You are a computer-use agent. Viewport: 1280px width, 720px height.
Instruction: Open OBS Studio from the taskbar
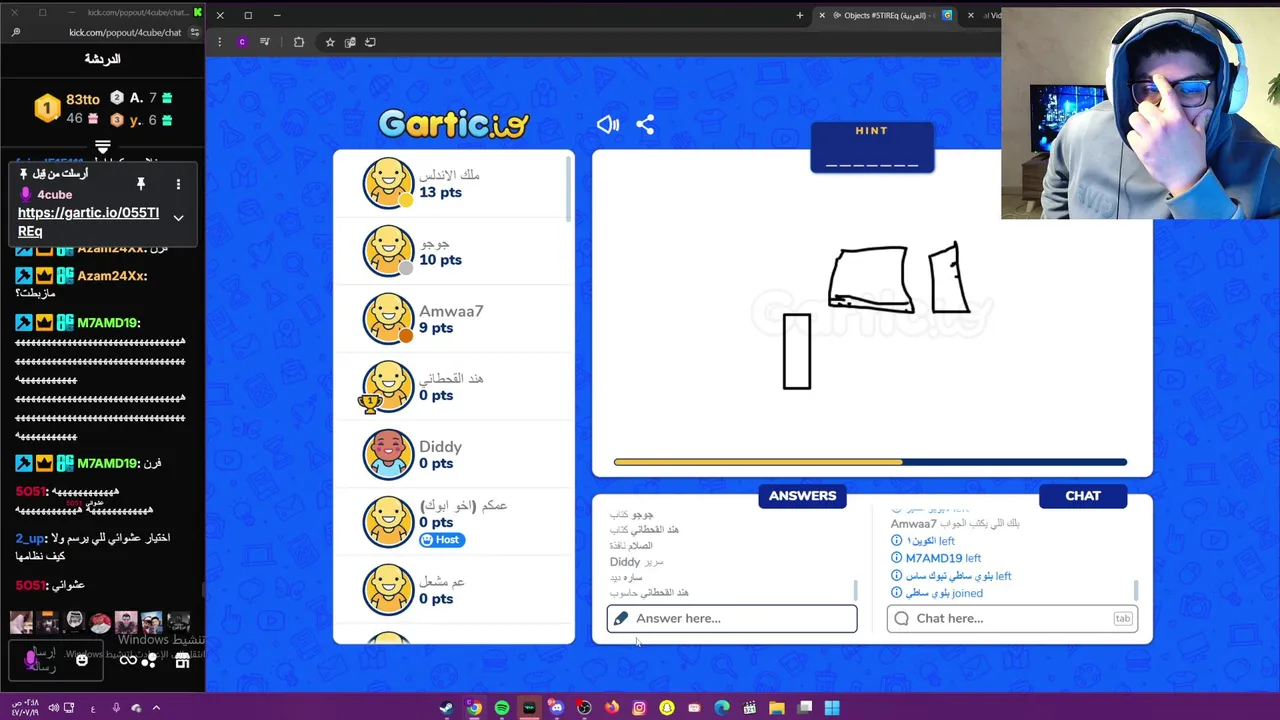click(584, 708)
